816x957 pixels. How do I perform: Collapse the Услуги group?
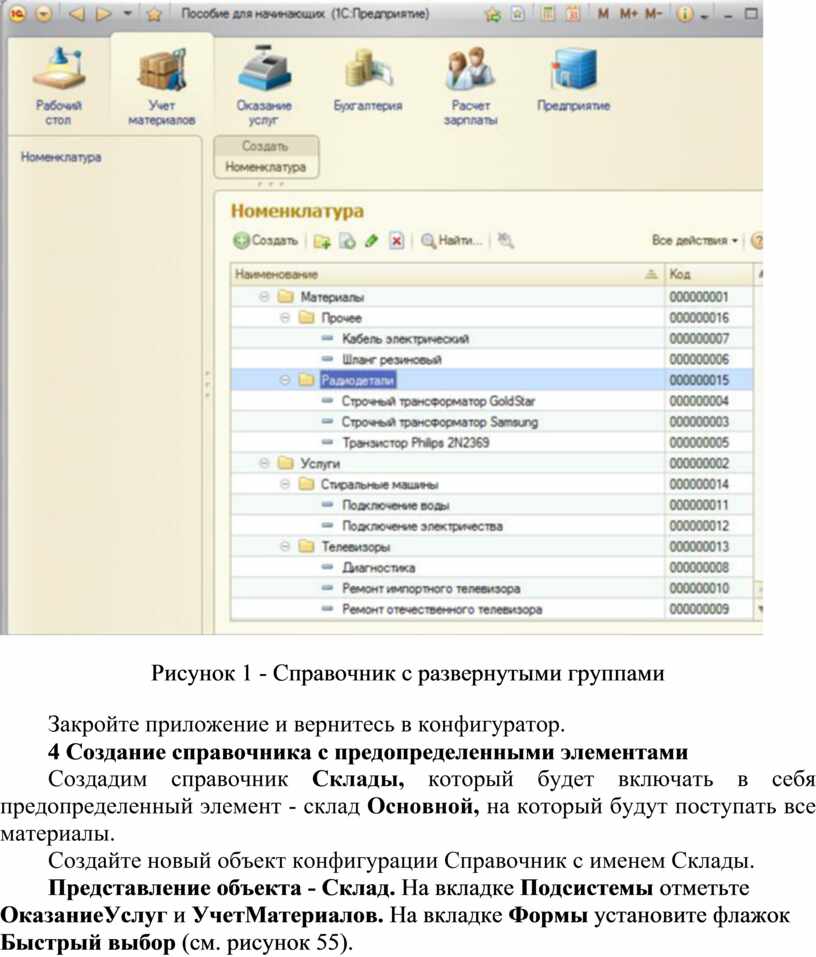click(264, 463)
